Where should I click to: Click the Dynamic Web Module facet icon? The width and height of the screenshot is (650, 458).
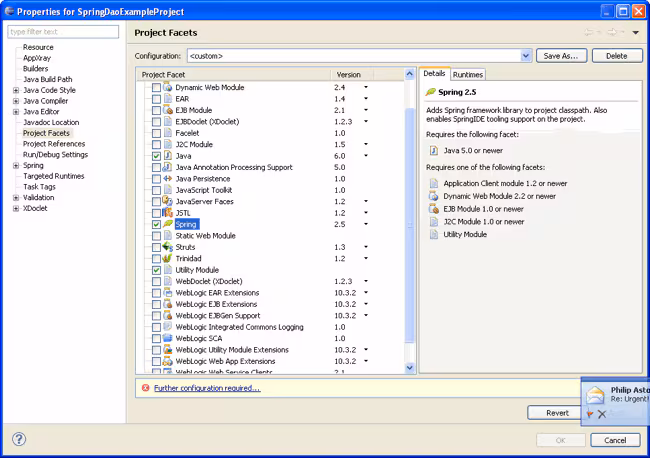(168, 88)
